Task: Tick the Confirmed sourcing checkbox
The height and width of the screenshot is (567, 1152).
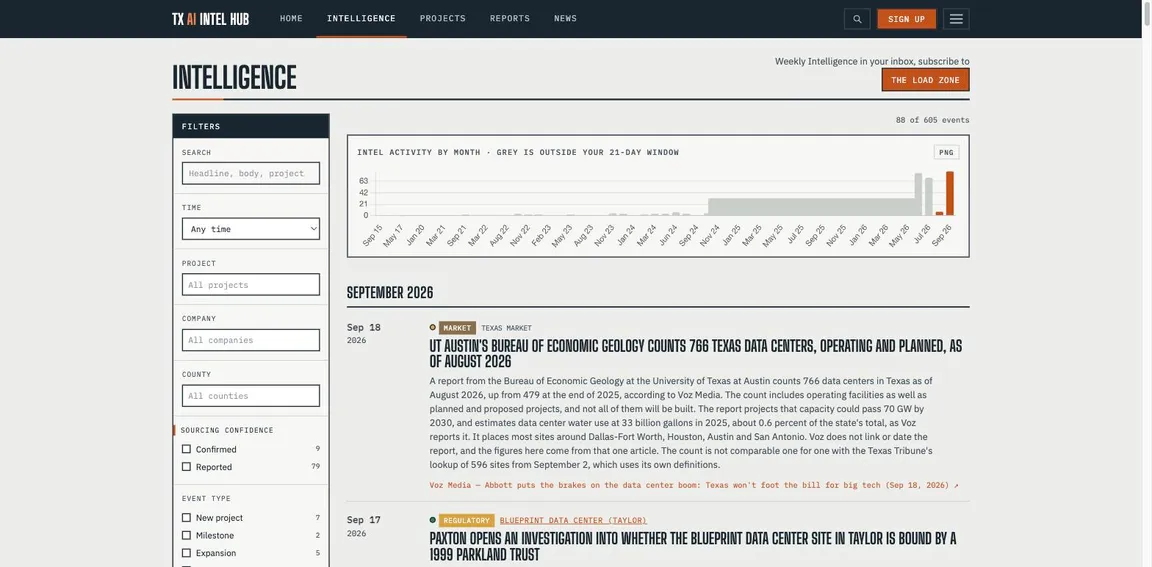Action: (187, 449)
